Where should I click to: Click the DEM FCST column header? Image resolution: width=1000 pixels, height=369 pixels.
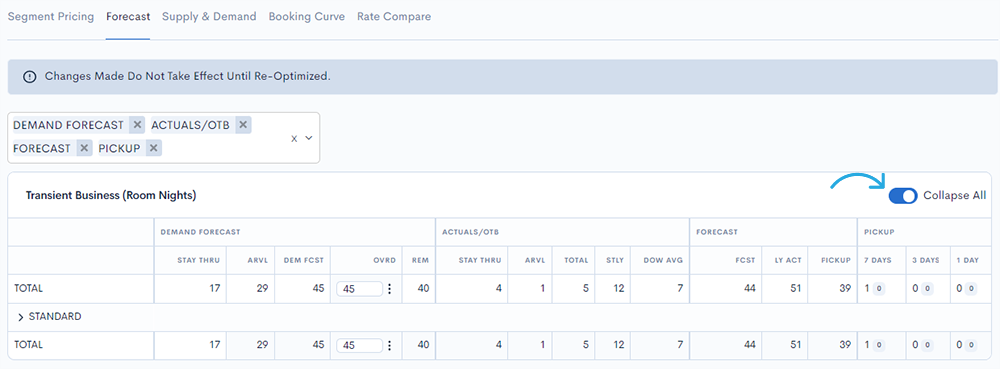305,261
